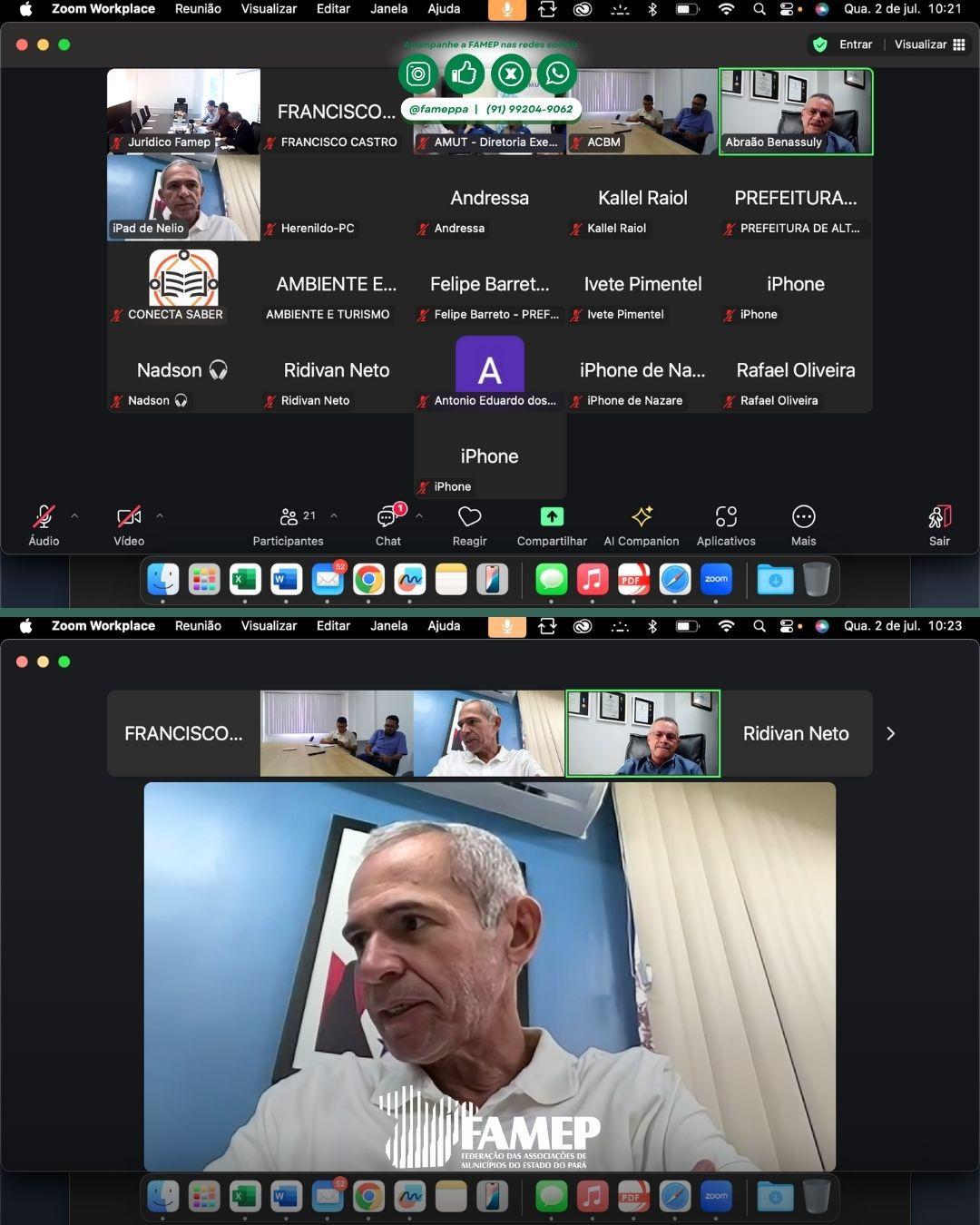This screenshot has width=980, height=1225.
Task: Click the green shield encryption icon
Action: (x=820, y=44)
